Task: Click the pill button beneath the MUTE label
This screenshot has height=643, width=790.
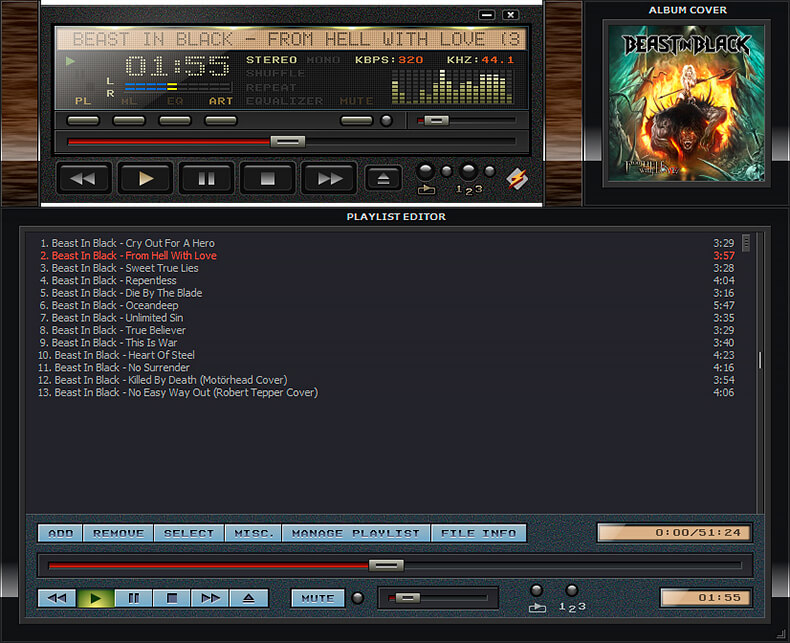Action: click(357, 120)
